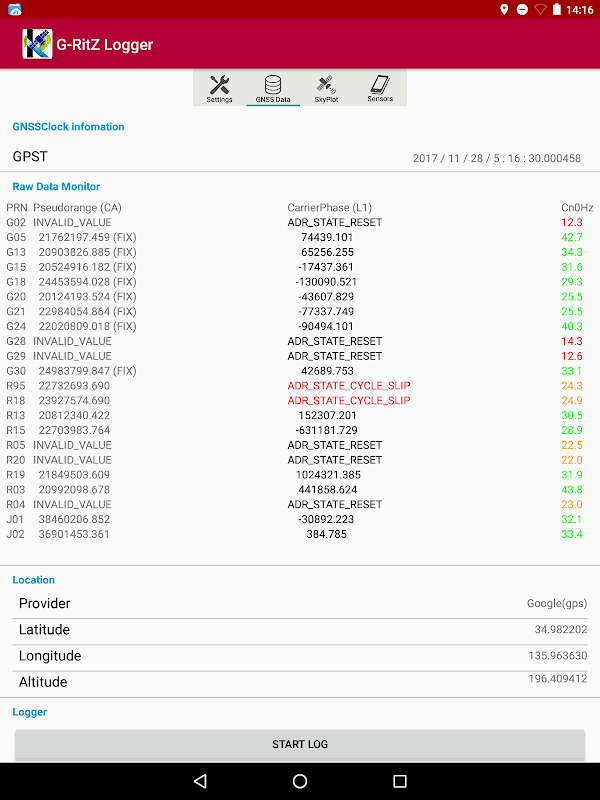Select the G-RitZ Logger title text

click(x=105, y=45)
